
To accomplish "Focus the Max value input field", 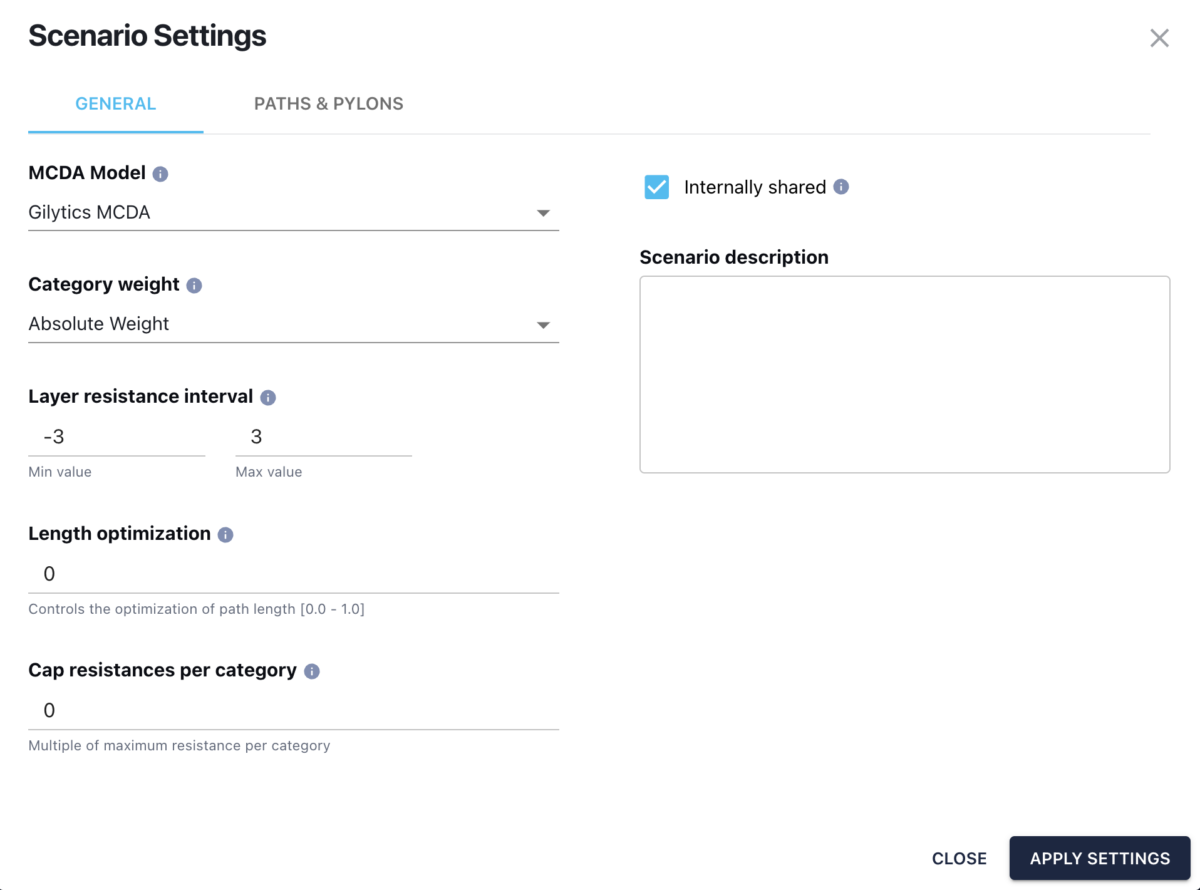I will (323, 437).
